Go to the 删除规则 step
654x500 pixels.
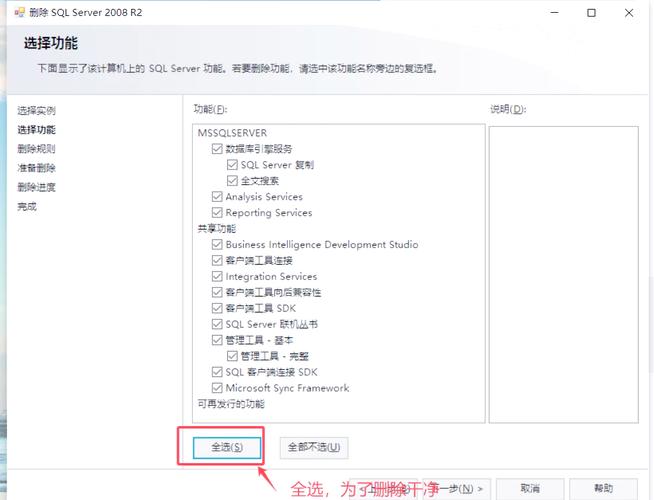point(36,149)
